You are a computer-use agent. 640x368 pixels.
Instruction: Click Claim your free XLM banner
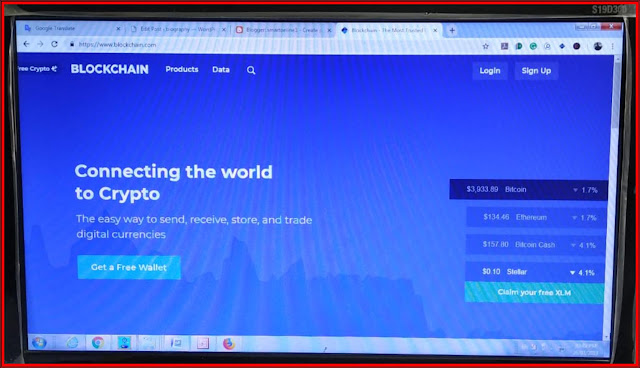coord(534,292)
